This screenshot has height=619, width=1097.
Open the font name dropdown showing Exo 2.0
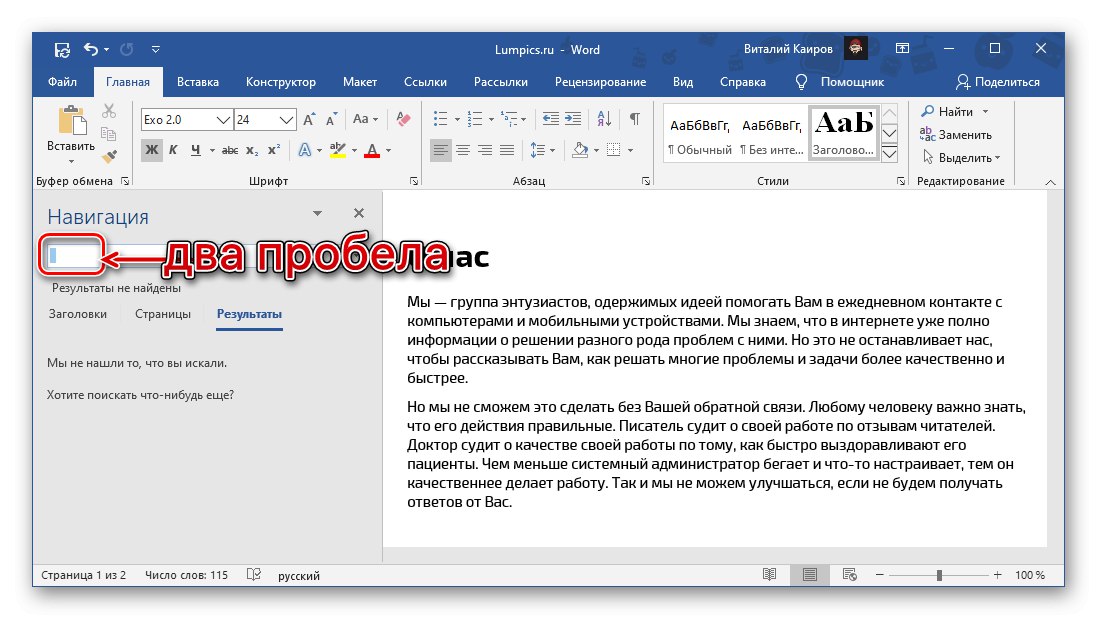click(x=224, y=120)
